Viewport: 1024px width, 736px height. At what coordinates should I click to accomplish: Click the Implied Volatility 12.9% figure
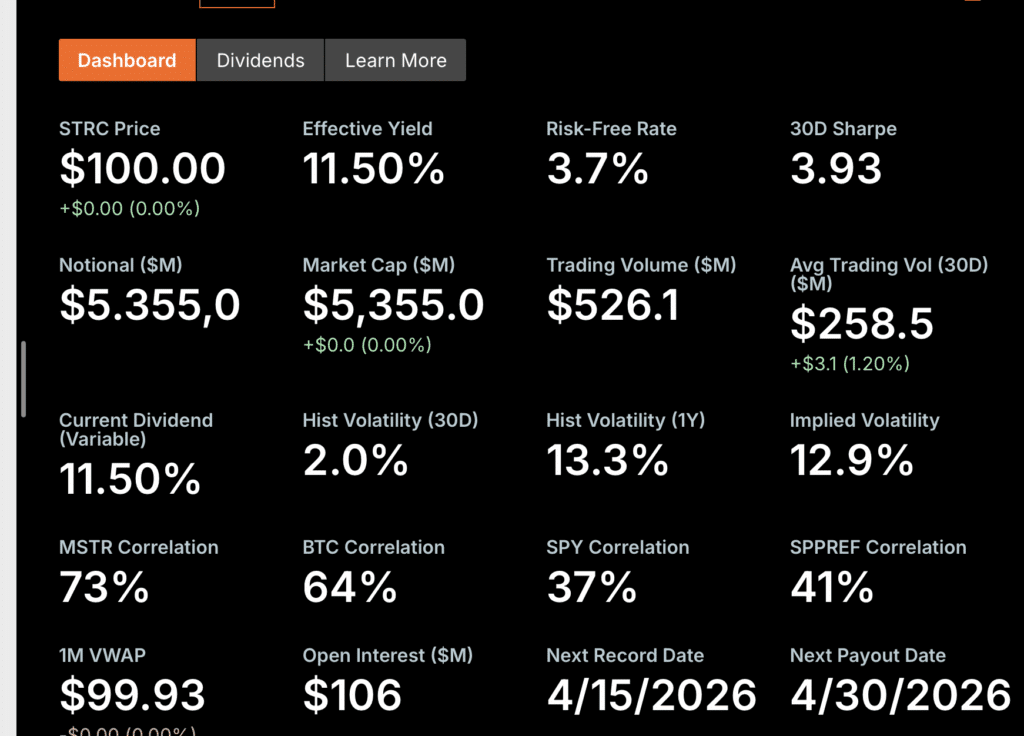coord(851,460)
